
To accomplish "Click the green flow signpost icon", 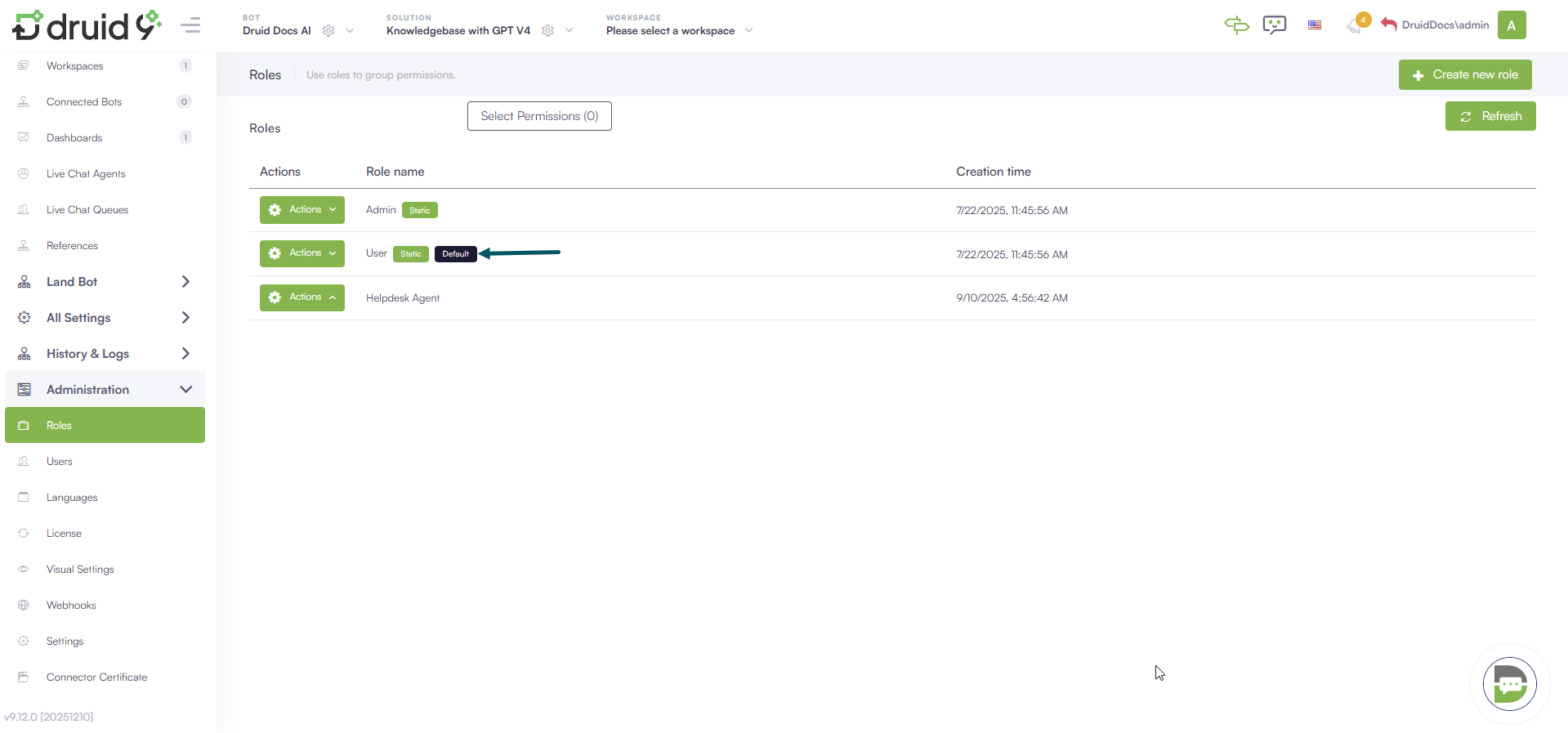I will pos(1236,25).
